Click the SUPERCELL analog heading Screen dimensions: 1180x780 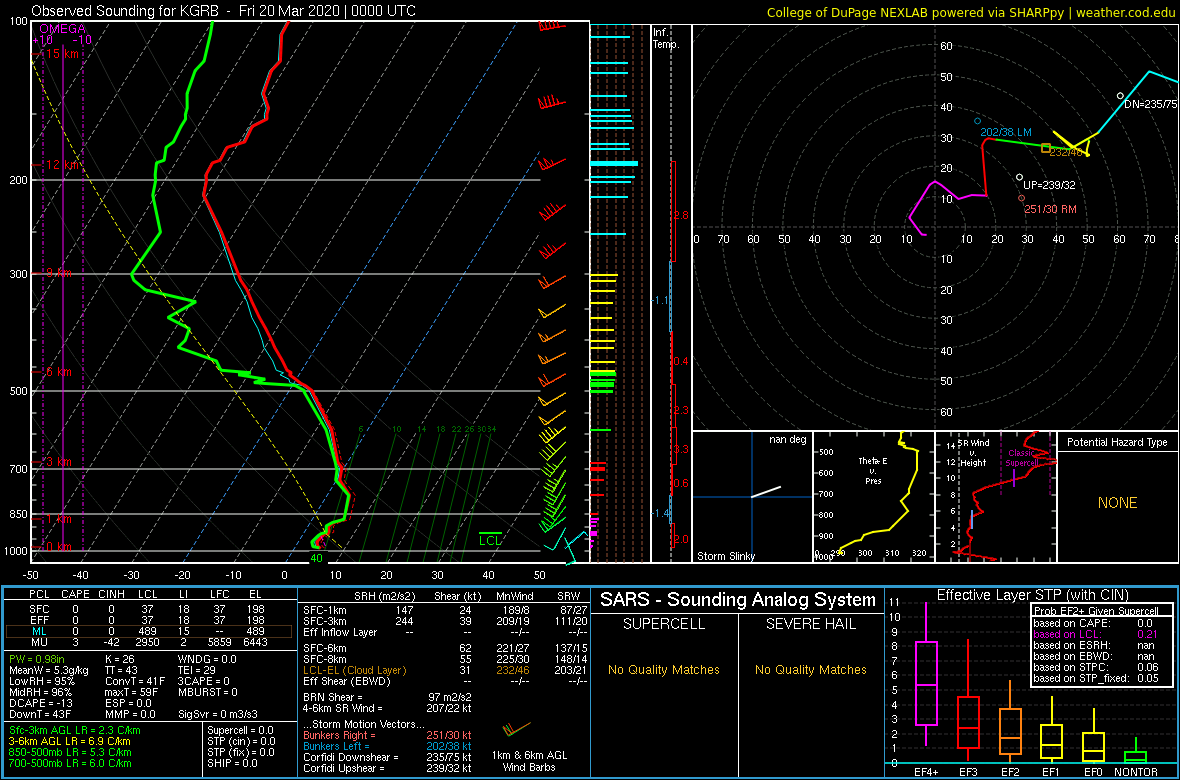tap(663, 625)
